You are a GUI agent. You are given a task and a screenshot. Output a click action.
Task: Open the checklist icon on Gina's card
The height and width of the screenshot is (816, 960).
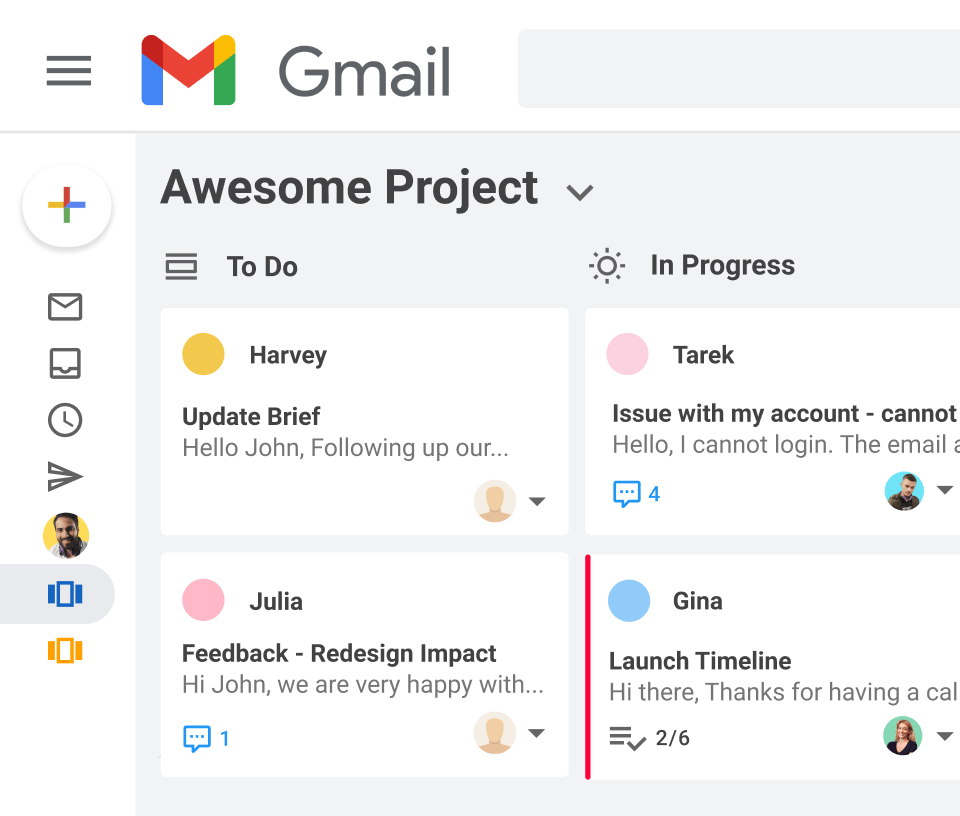[626, 738]
